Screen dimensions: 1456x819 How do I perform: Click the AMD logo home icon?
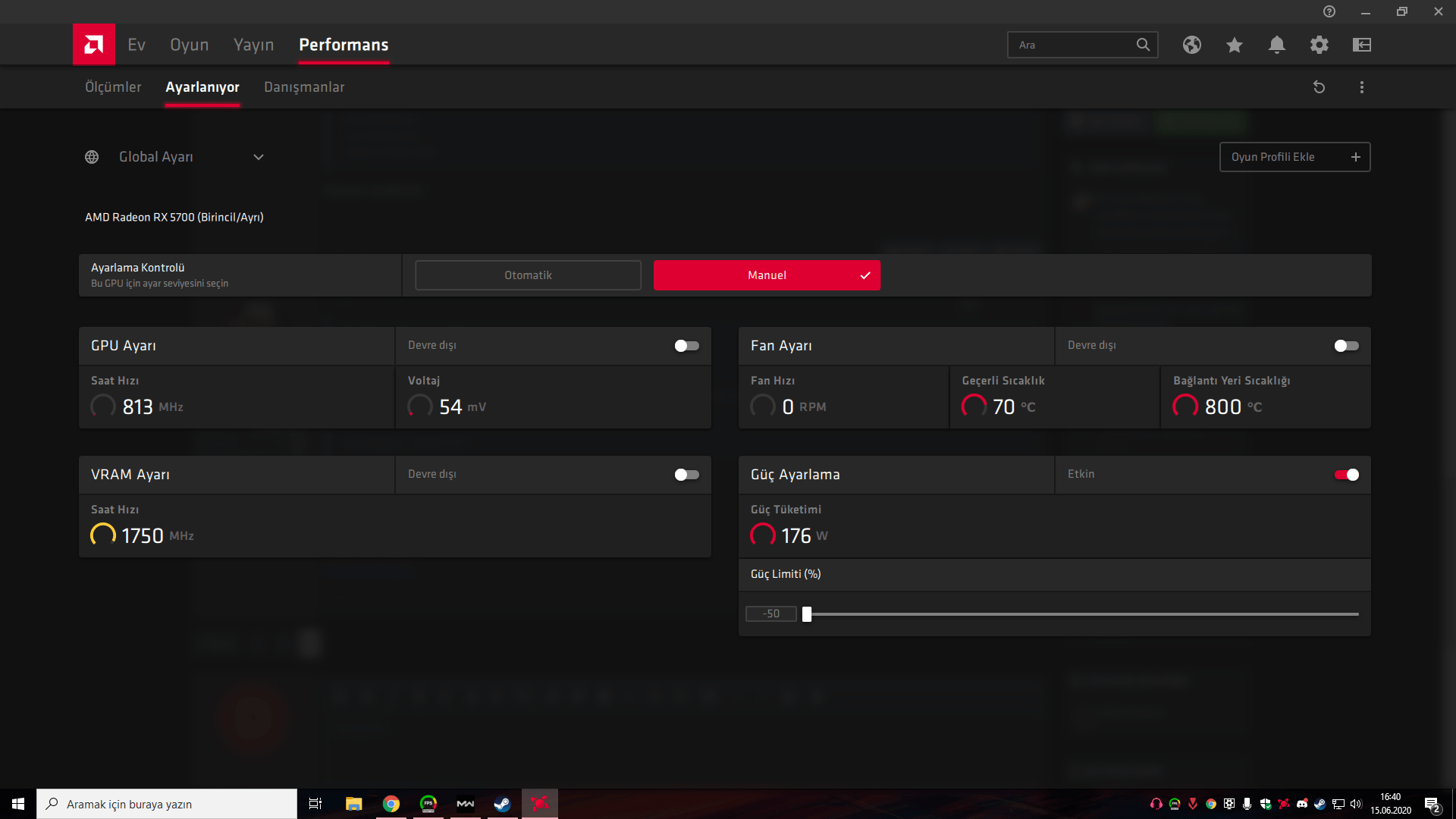pos(94,45)
